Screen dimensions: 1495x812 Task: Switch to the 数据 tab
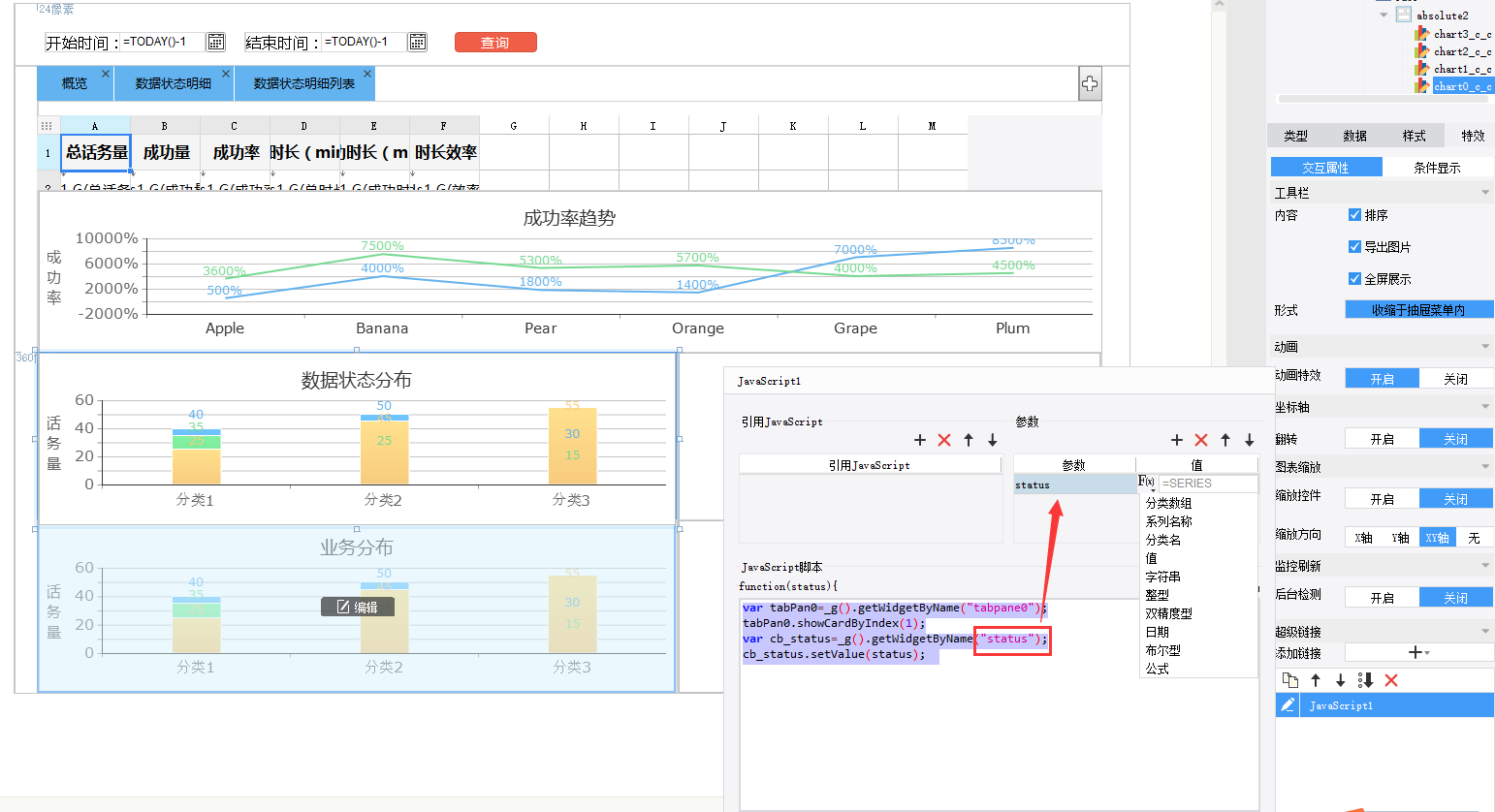coord(1354,136)
